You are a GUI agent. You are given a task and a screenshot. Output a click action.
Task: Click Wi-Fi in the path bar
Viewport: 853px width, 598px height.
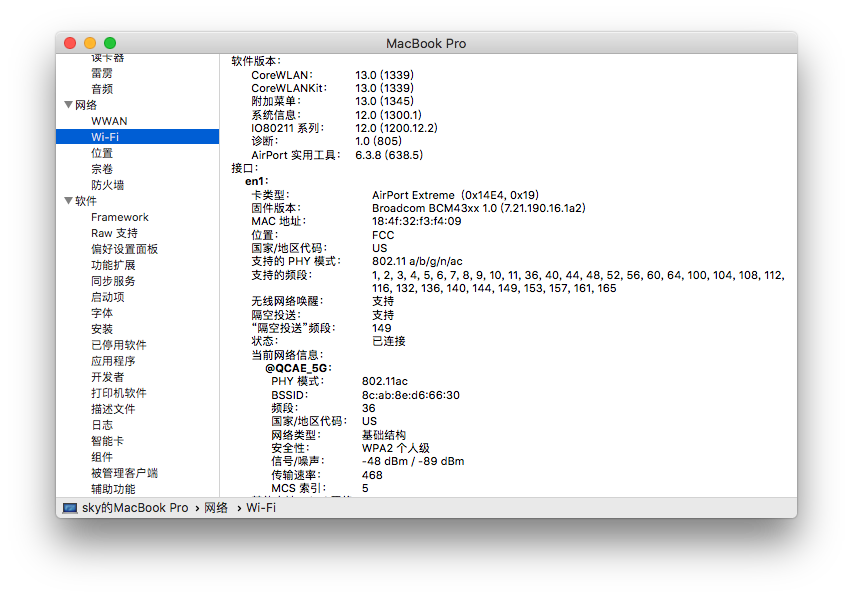pyautogui.click(x=261, y=508)
